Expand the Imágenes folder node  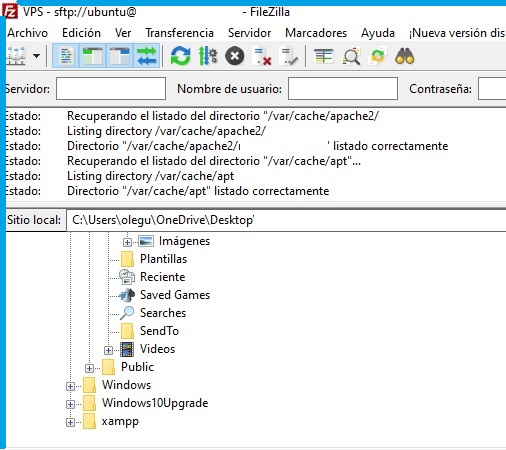tap(127, 242)
